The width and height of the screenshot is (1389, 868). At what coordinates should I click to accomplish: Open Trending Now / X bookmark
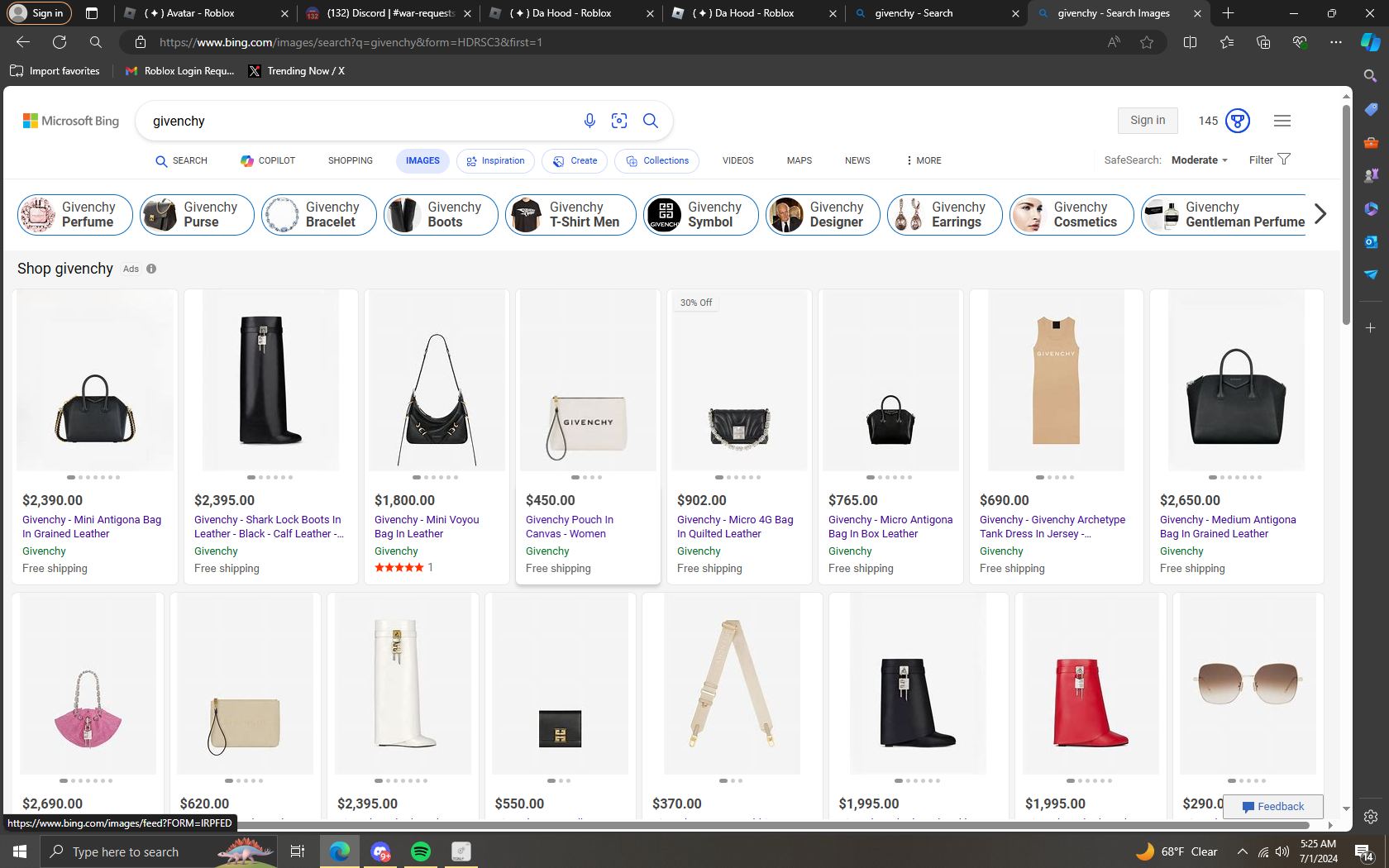click(x=297, y=71)
